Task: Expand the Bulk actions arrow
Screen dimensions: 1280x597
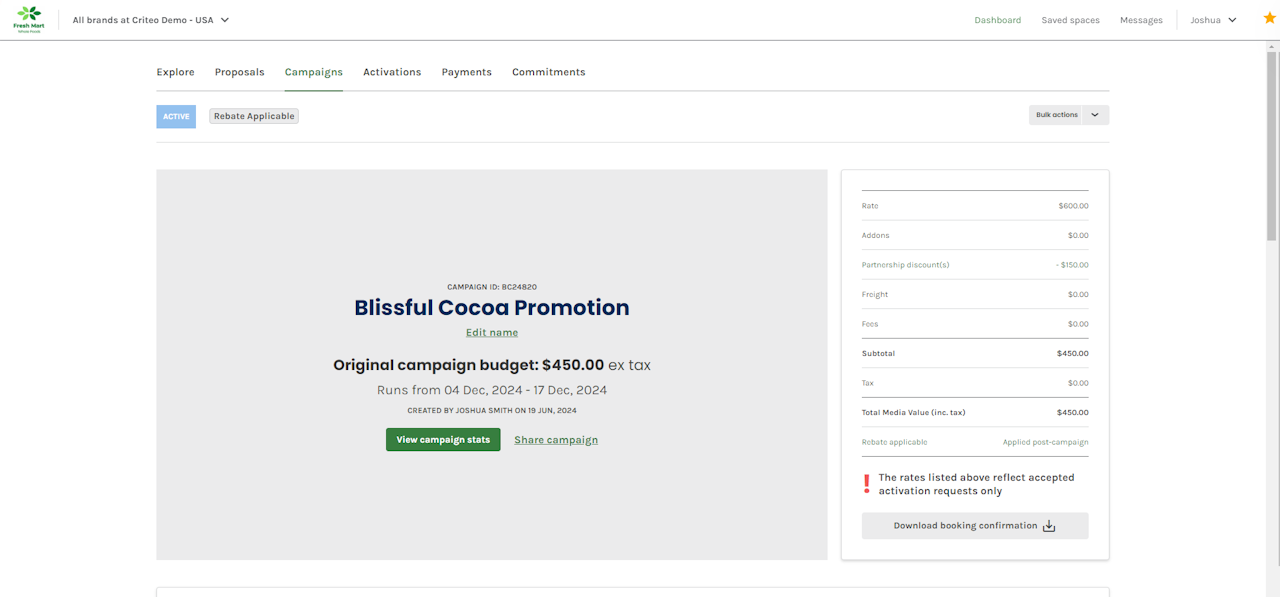Action: click(1095, 115)
